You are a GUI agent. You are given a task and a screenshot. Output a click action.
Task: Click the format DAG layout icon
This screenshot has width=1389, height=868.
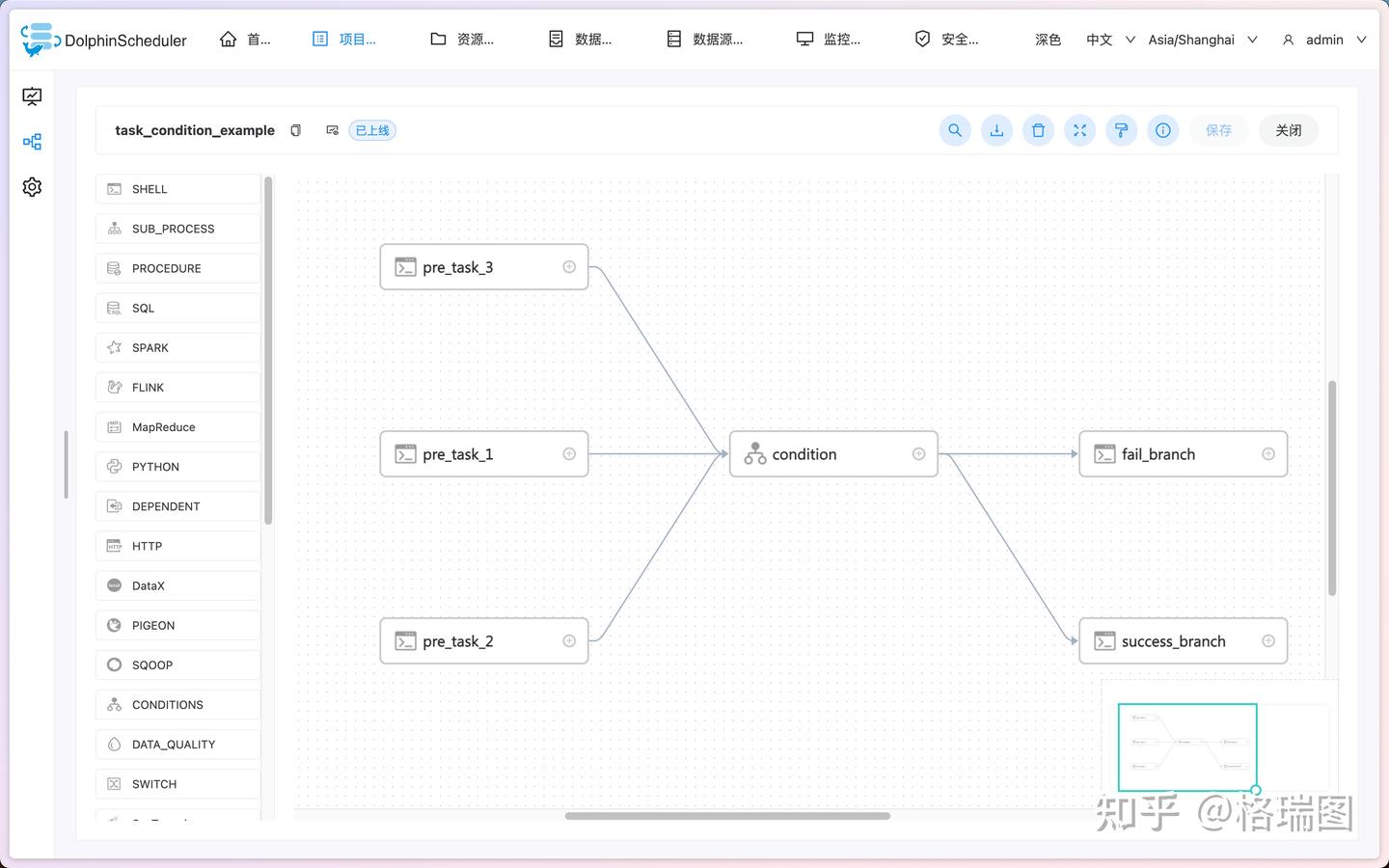click(x=1120, y=130)
